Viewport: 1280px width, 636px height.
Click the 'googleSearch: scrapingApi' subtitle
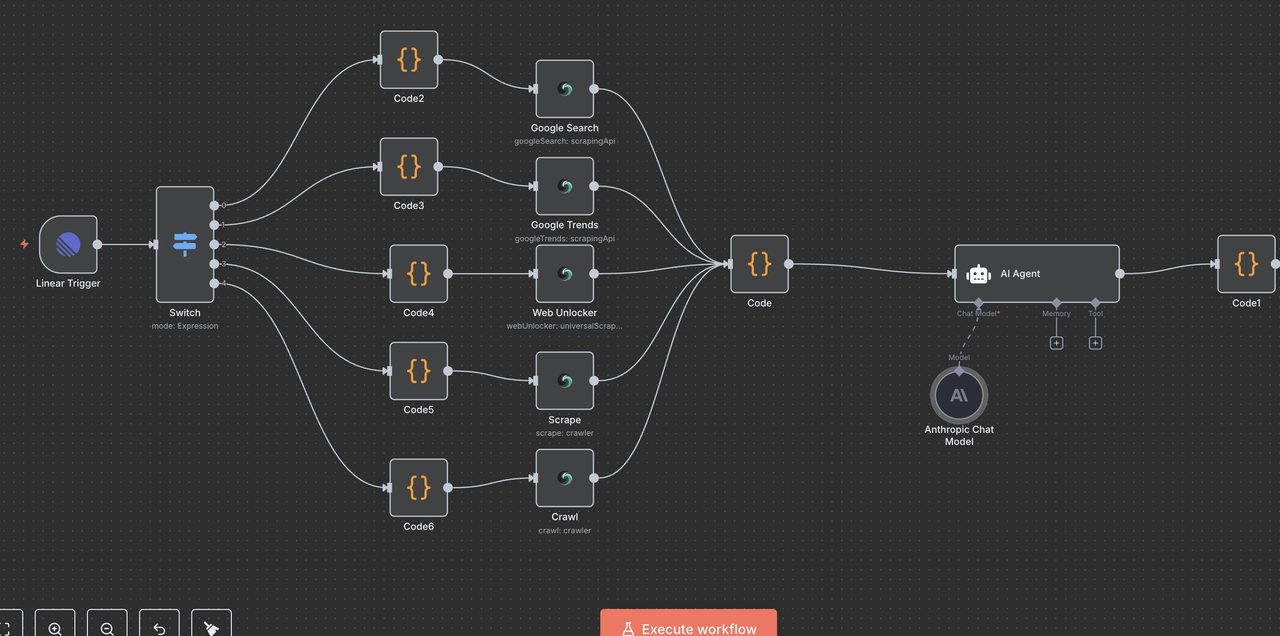[x=565, y=141]
